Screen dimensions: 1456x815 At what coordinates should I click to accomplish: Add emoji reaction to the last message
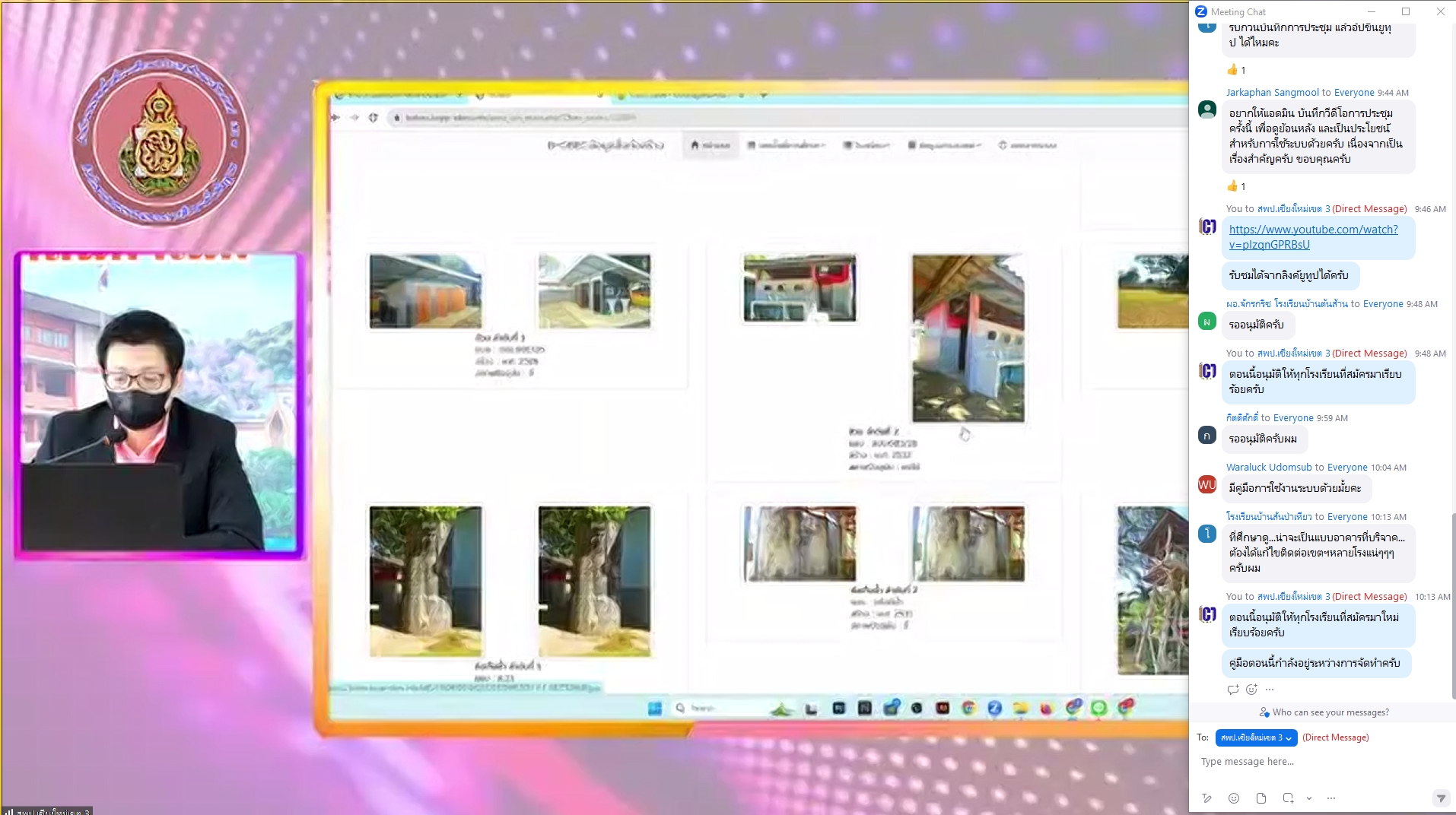point(1251,690)
